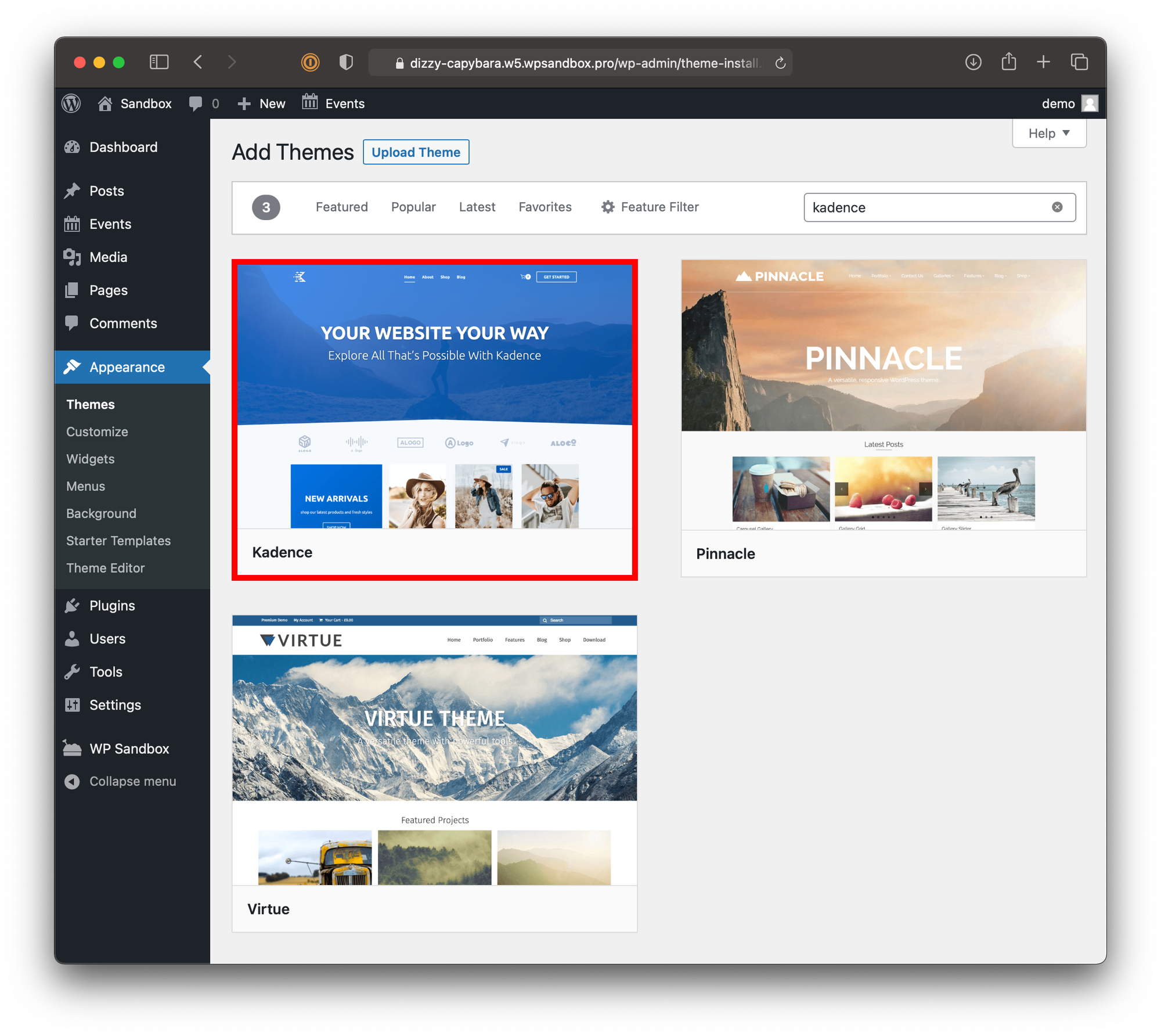Image resolution: width=1161 pixels, height=1036 pixels.
Task: Click the demo user avatar
Action: point(1090,103)
